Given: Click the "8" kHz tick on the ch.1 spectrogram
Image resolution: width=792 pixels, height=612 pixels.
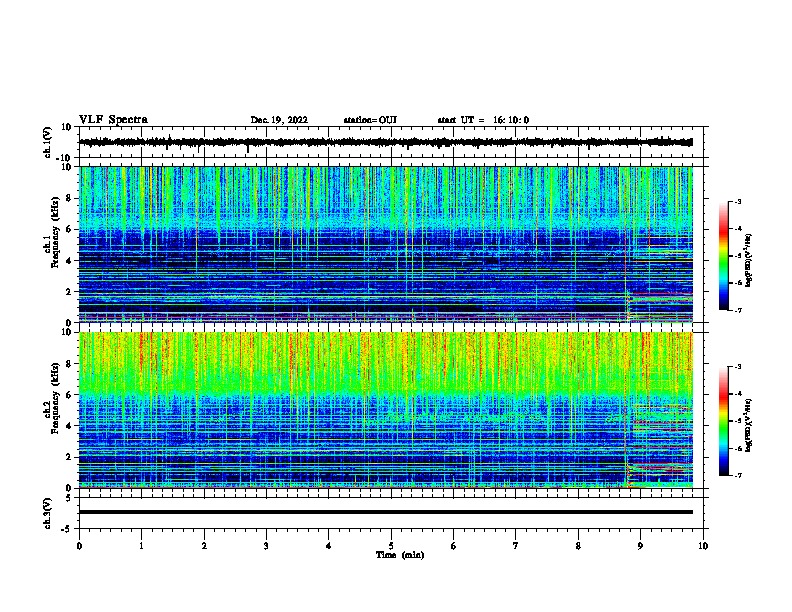Looking at the screenshot, I should tap(69, 198).
